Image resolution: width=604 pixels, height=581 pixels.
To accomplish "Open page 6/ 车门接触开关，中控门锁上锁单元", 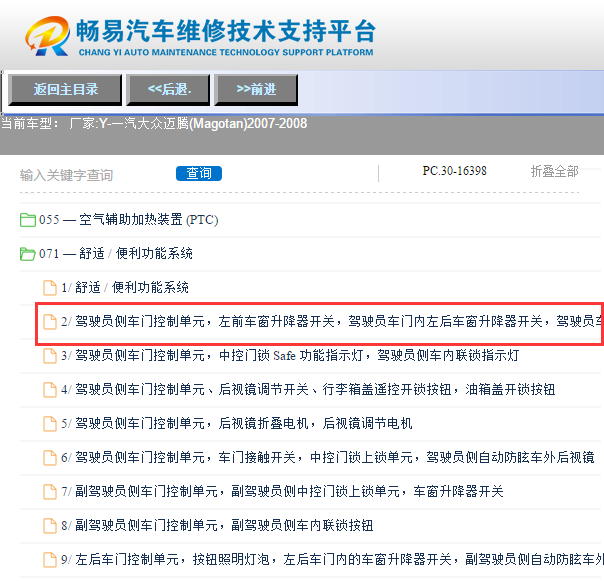I will click(x=328, y=457).
